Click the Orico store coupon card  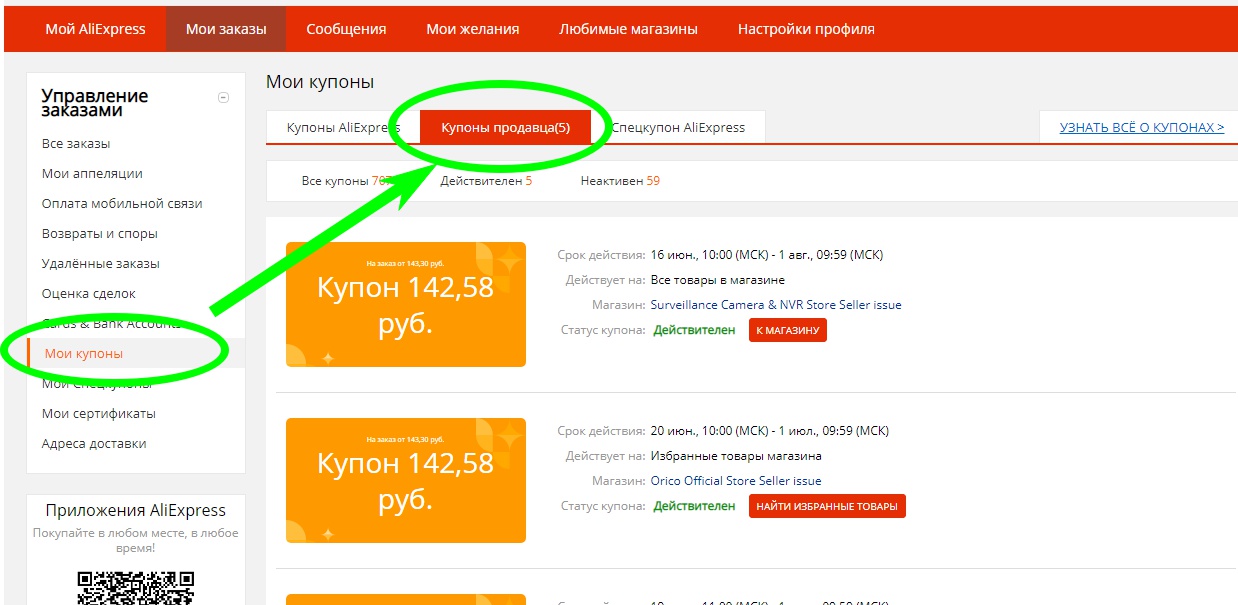tap(406, 480)
